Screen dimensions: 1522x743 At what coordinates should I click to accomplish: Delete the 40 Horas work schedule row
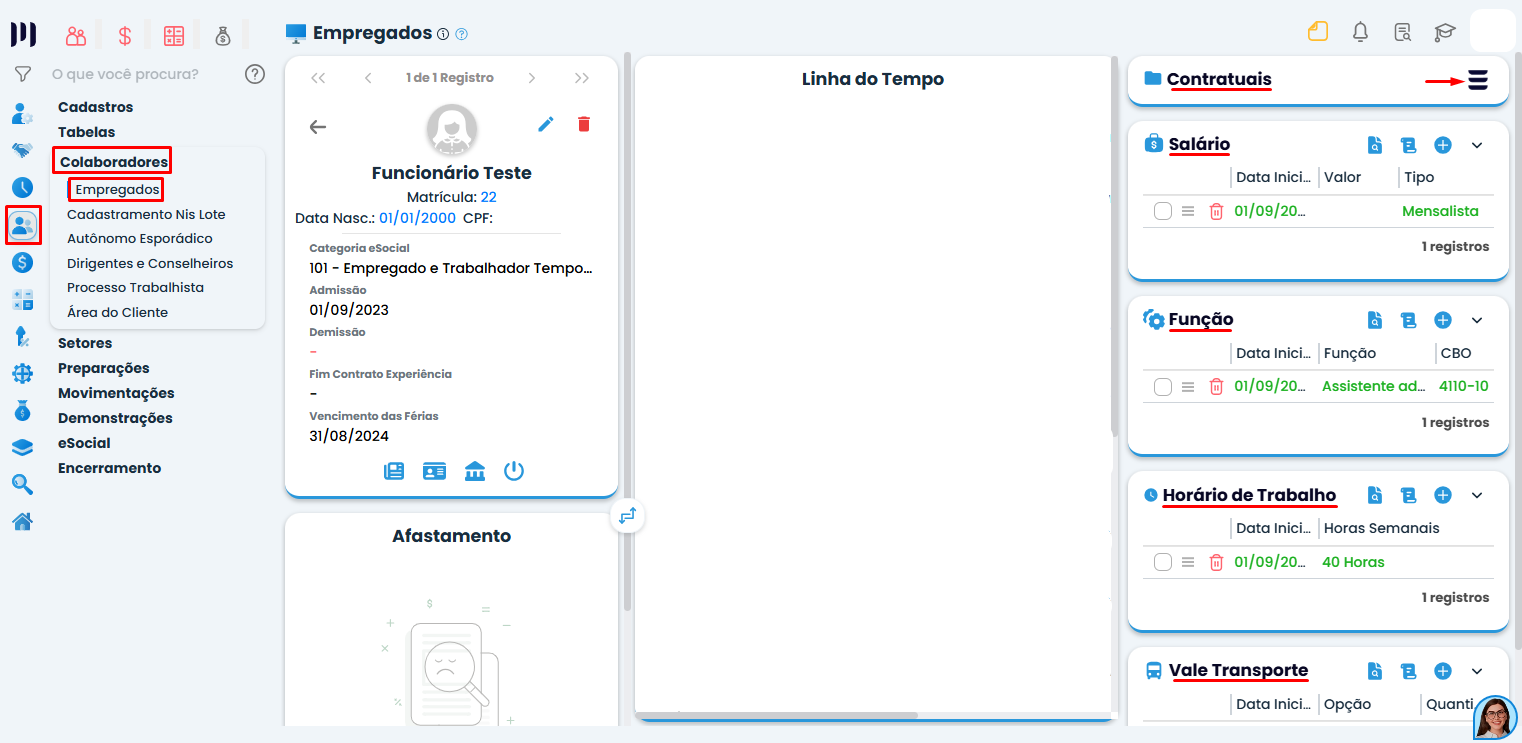[1216, 562]
